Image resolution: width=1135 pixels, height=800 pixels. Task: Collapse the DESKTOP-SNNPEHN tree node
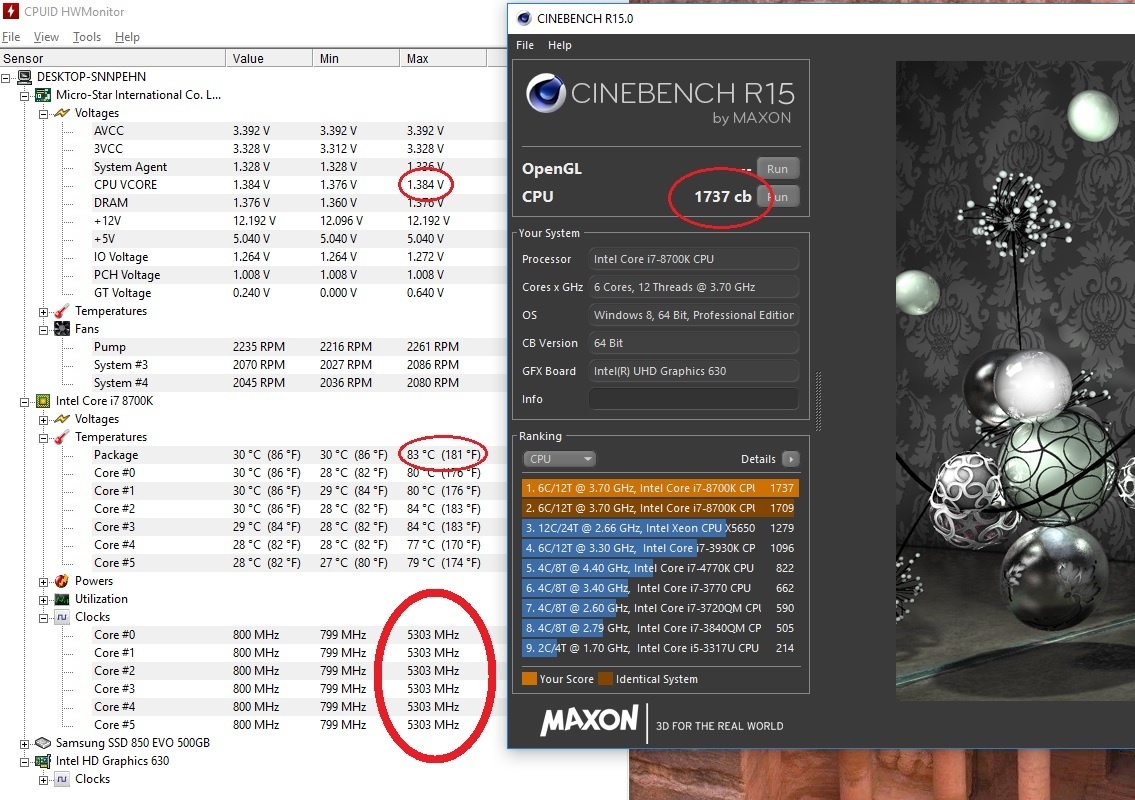pyautogui.click(x=6, y=77)
